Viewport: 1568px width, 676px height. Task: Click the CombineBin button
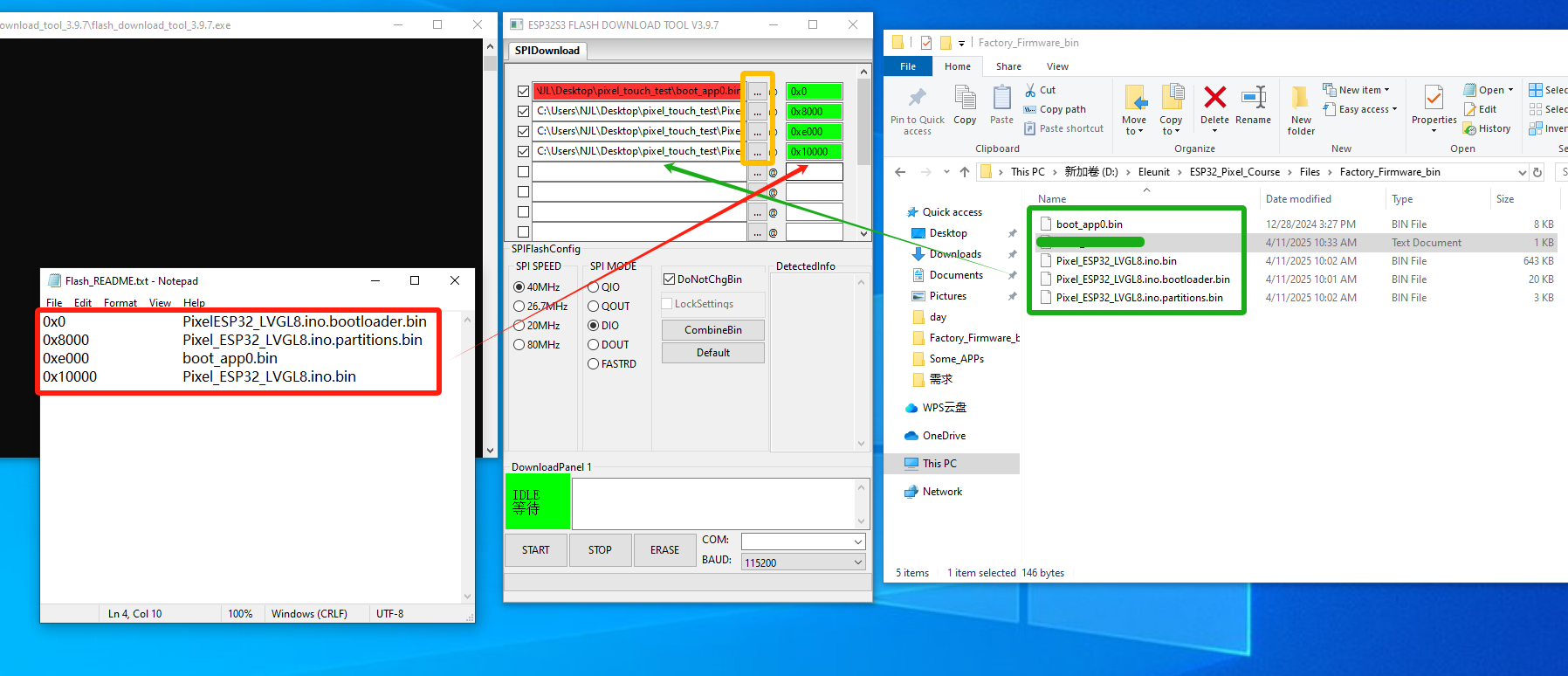pyautogui.click(x=713, y=330)
